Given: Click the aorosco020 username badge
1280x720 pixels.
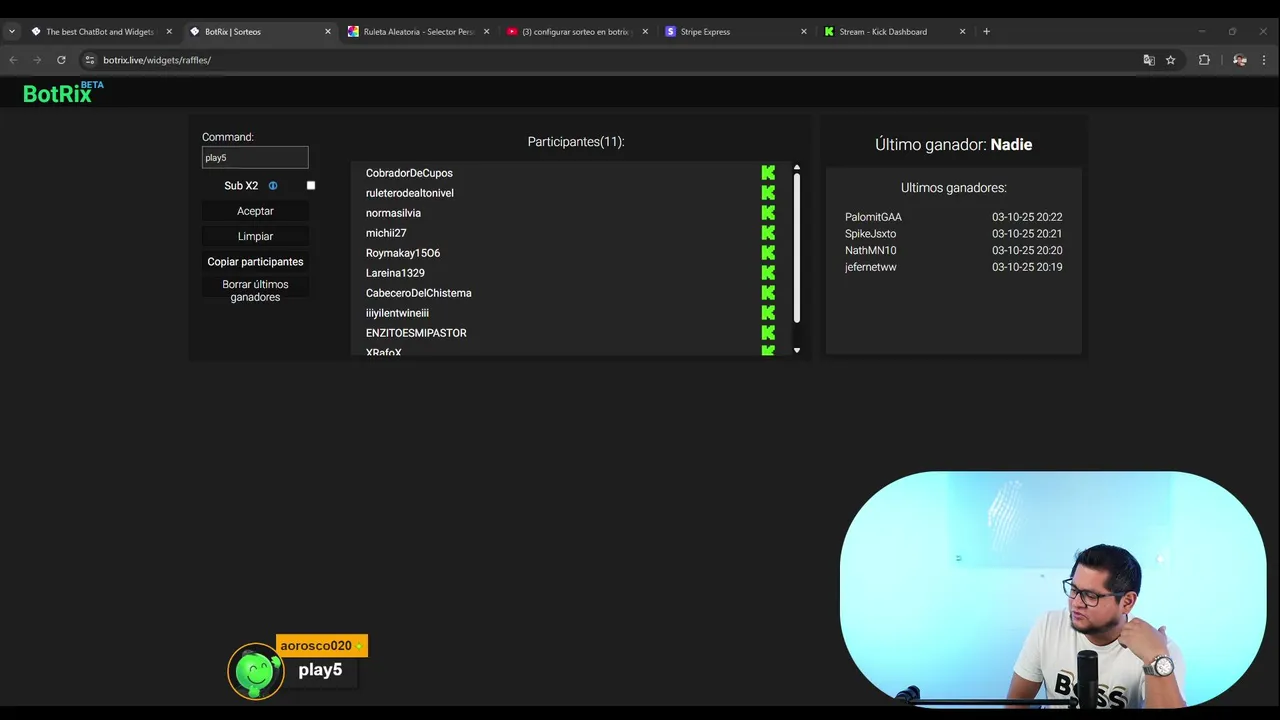Looking at the screenshot, I should (x=322, y=646).
